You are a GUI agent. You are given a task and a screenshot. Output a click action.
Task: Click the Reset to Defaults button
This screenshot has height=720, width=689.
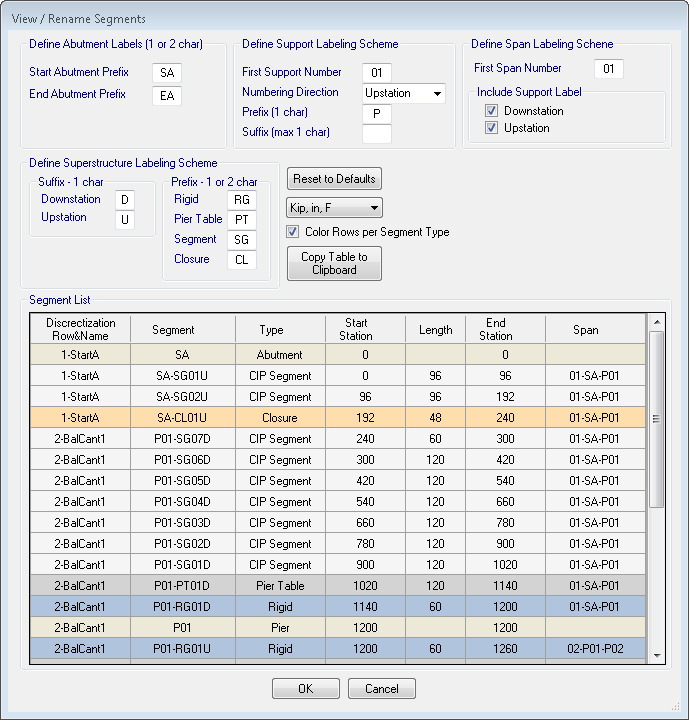334,179
